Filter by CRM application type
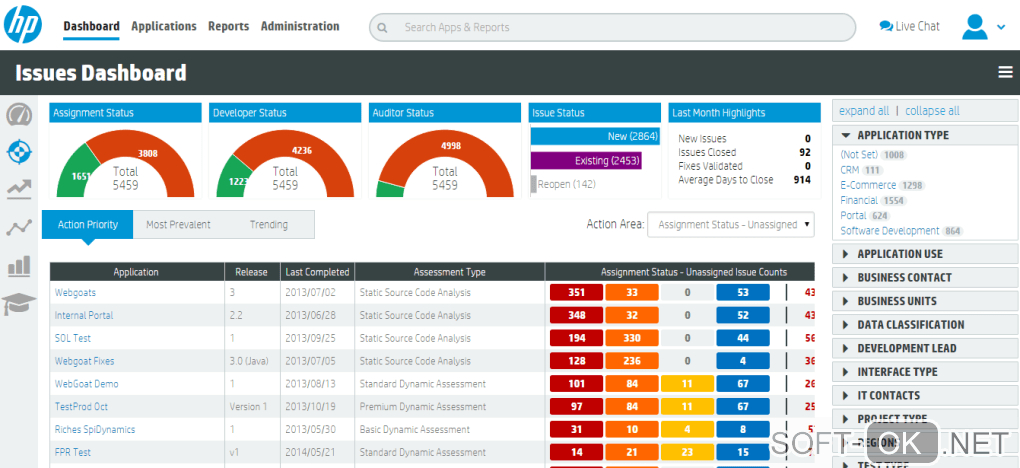1020x468 pixels. (850, 170)
